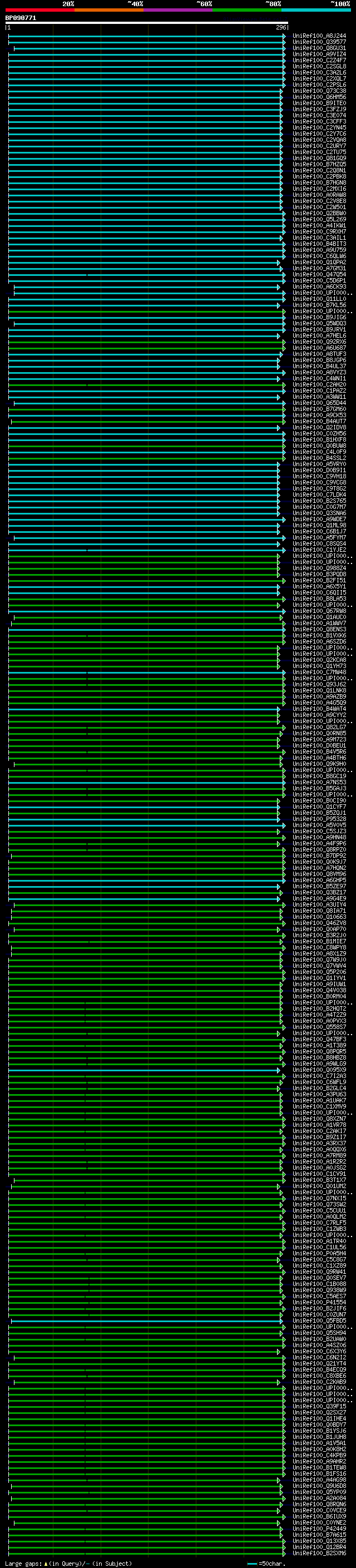Click the UniRef100_Q8RPZ0 label
Viewport: 356px width, 1568px height.
319,850
